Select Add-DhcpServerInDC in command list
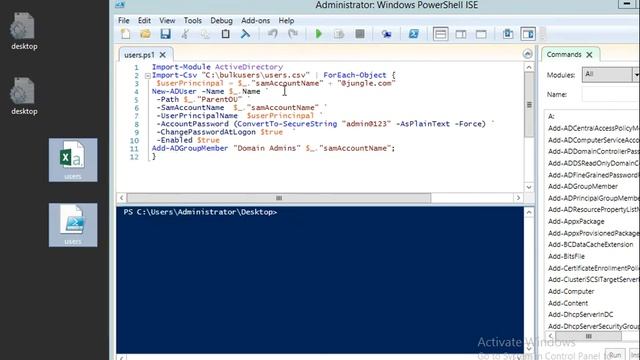This screenshot has height=360, width=640. tap(580, 315)
